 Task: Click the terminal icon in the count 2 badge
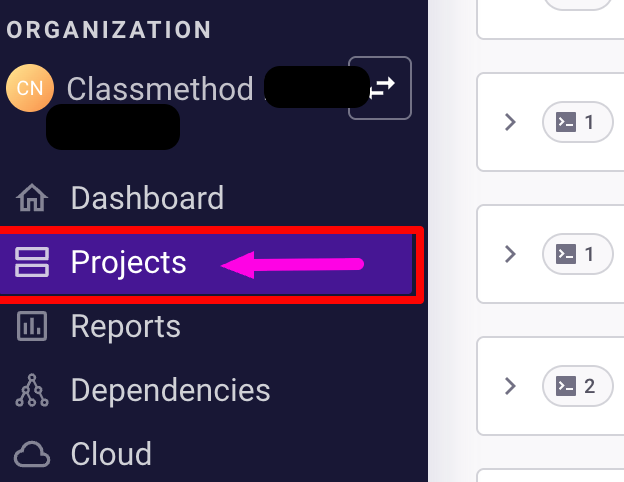tap(566, 386)
